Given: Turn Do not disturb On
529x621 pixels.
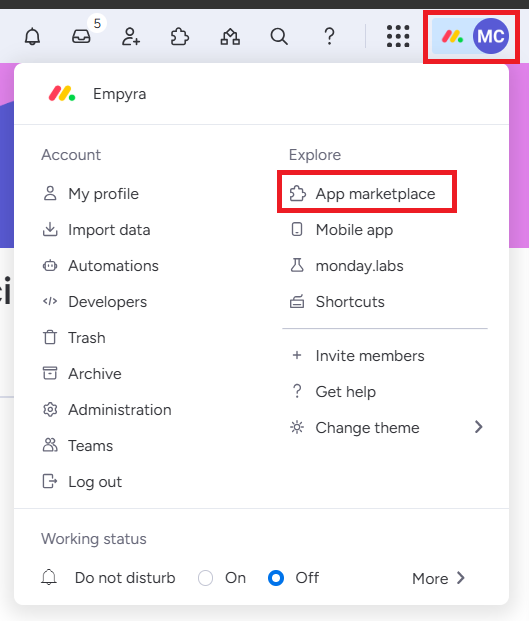Looking at the screenshot, I should pos(205,578).
